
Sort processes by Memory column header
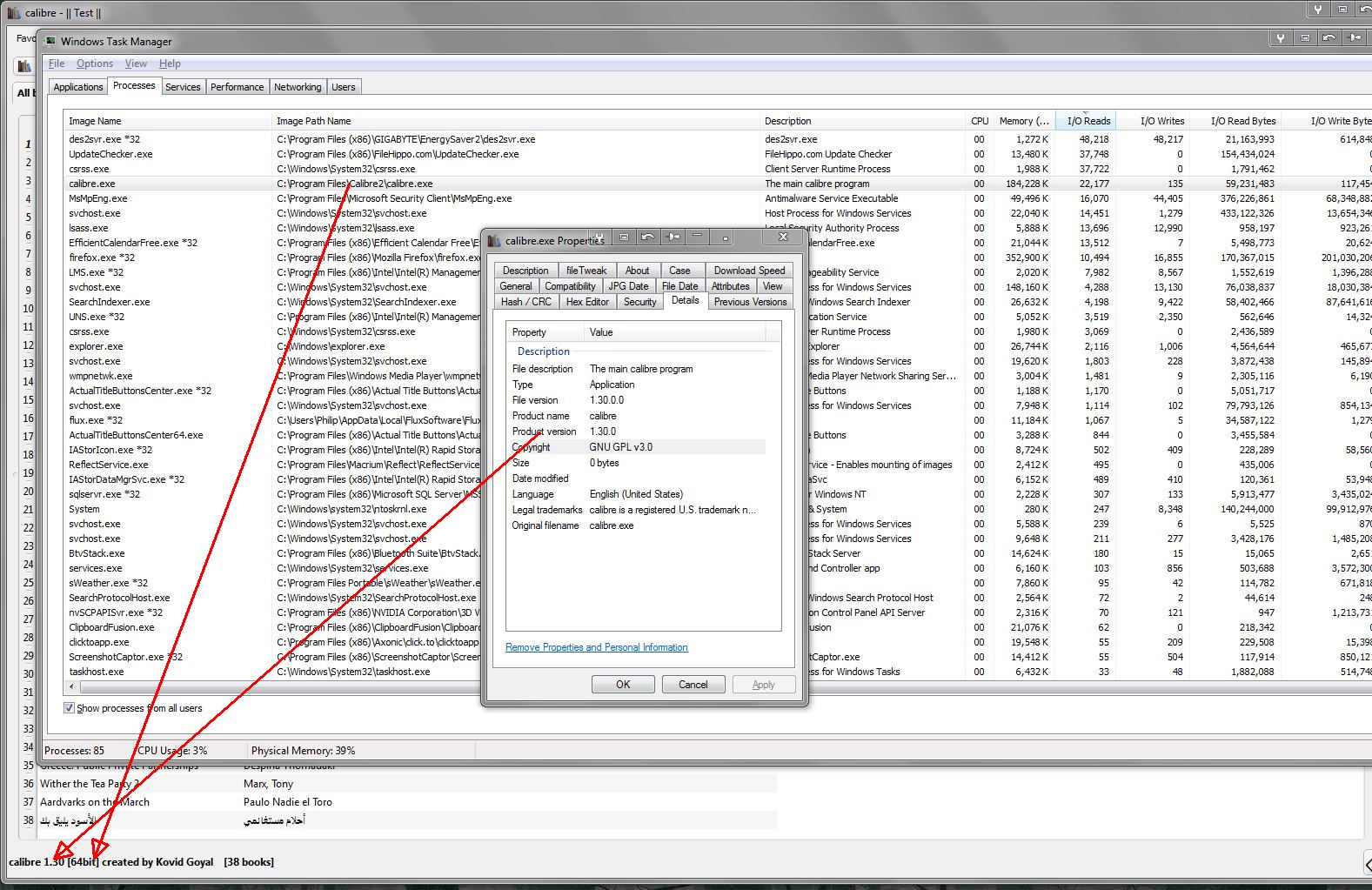click(1024, 121)
